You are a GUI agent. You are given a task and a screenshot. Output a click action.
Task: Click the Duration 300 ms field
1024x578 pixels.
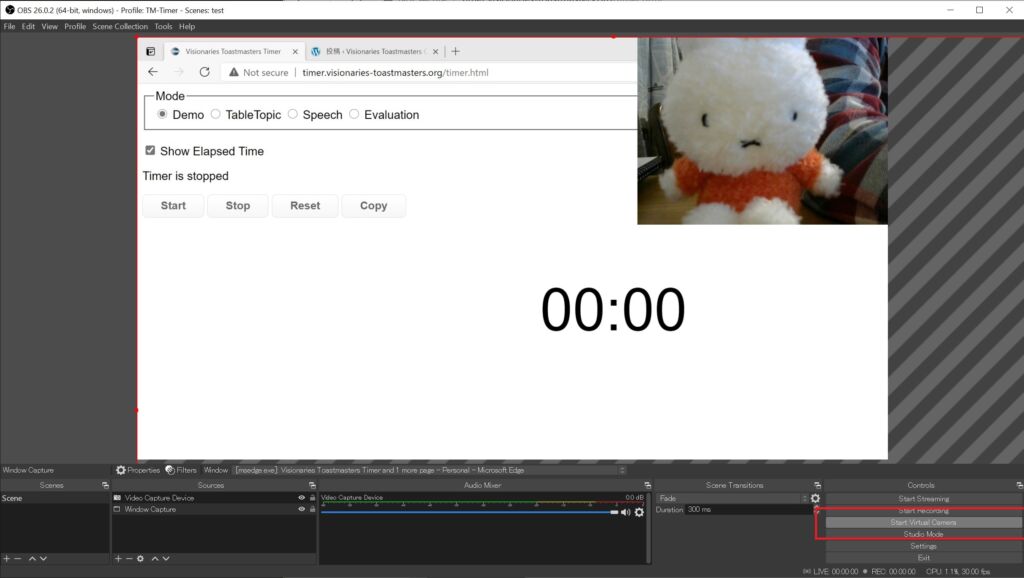748,509
